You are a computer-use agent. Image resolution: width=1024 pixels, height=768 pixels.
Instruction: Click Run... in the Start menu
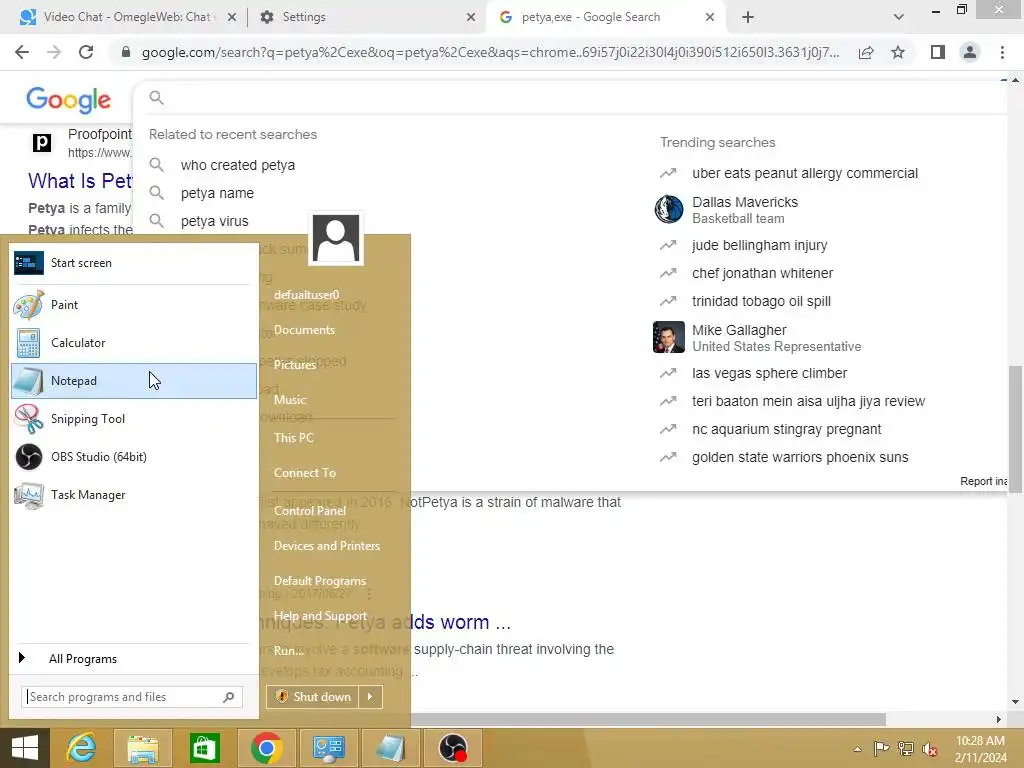pos(289,651)
